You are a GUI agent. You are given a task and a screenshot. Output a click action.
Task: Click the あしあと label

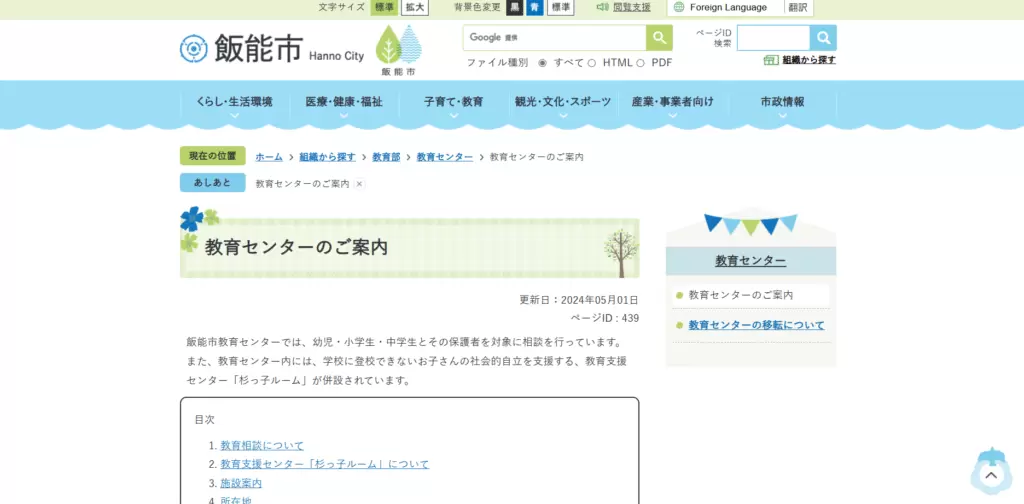pyautogui.click(x=212, y=183)
